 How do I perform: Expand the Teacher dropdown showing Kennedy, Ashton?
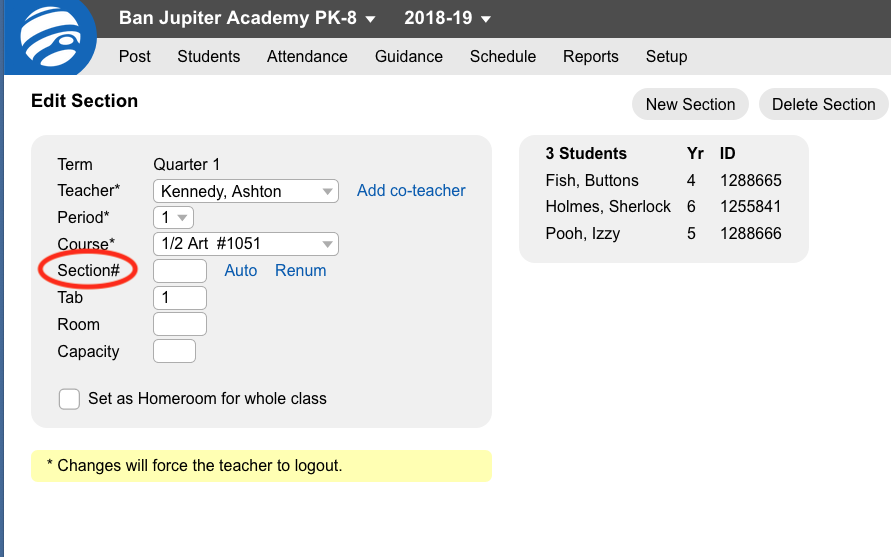246,191
